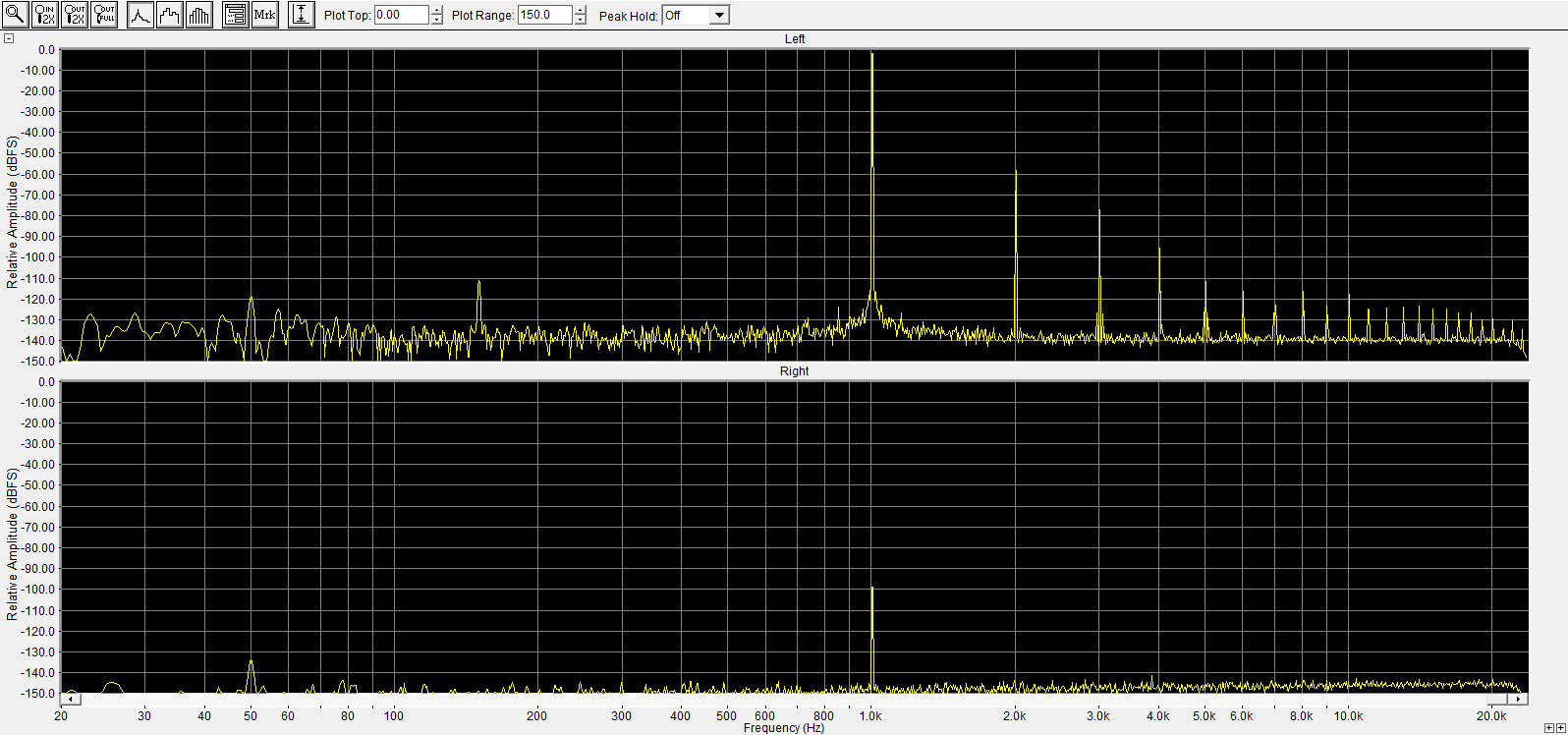The width and height of the screenshot is (1568, 735).
Task: Click the minus collapse box above the Left plot
Action: tap(9, 39)
